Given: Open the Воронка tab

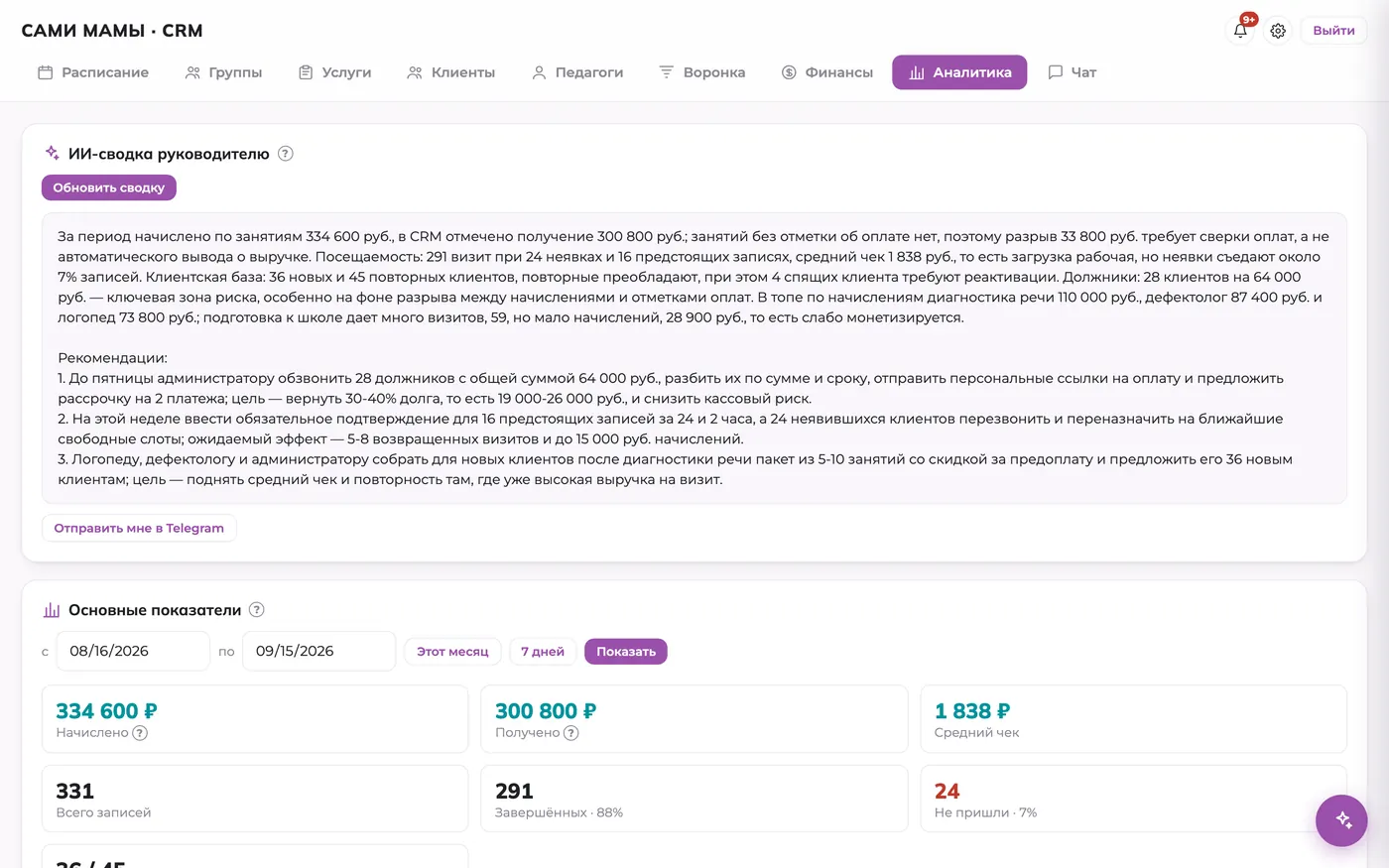Looking at the screenshot, I should 702,72.
